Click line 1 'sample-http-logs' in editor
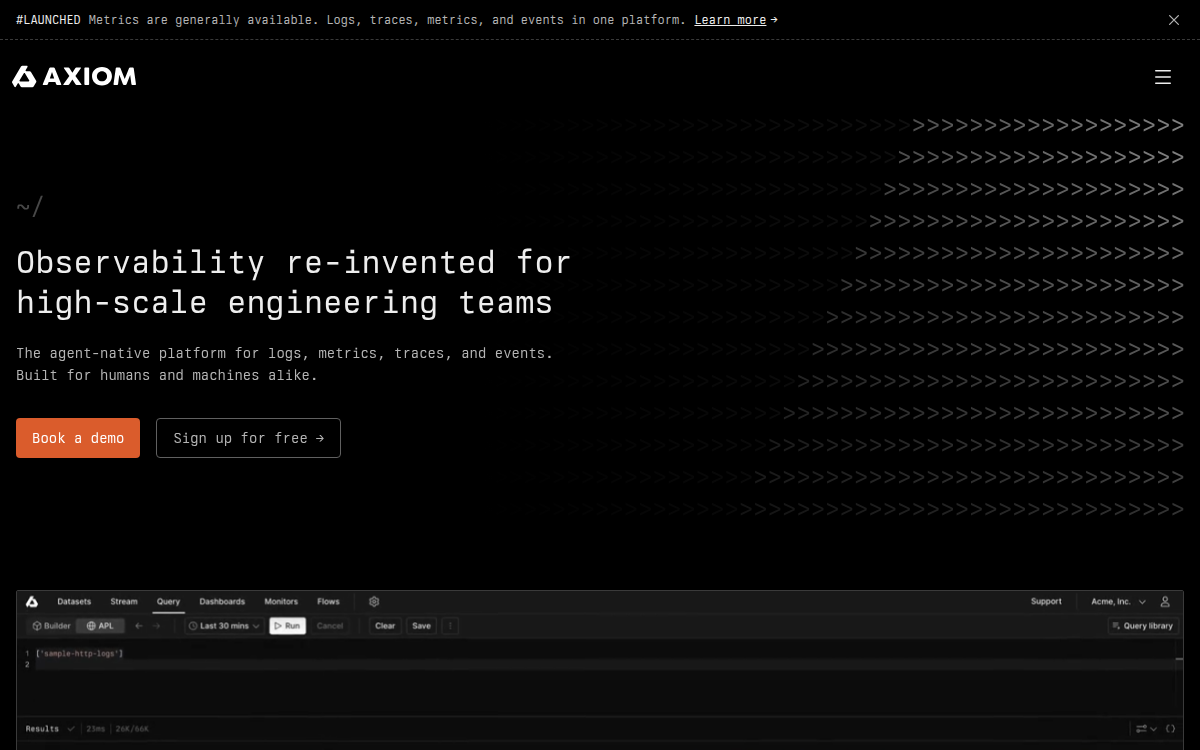 79,653
